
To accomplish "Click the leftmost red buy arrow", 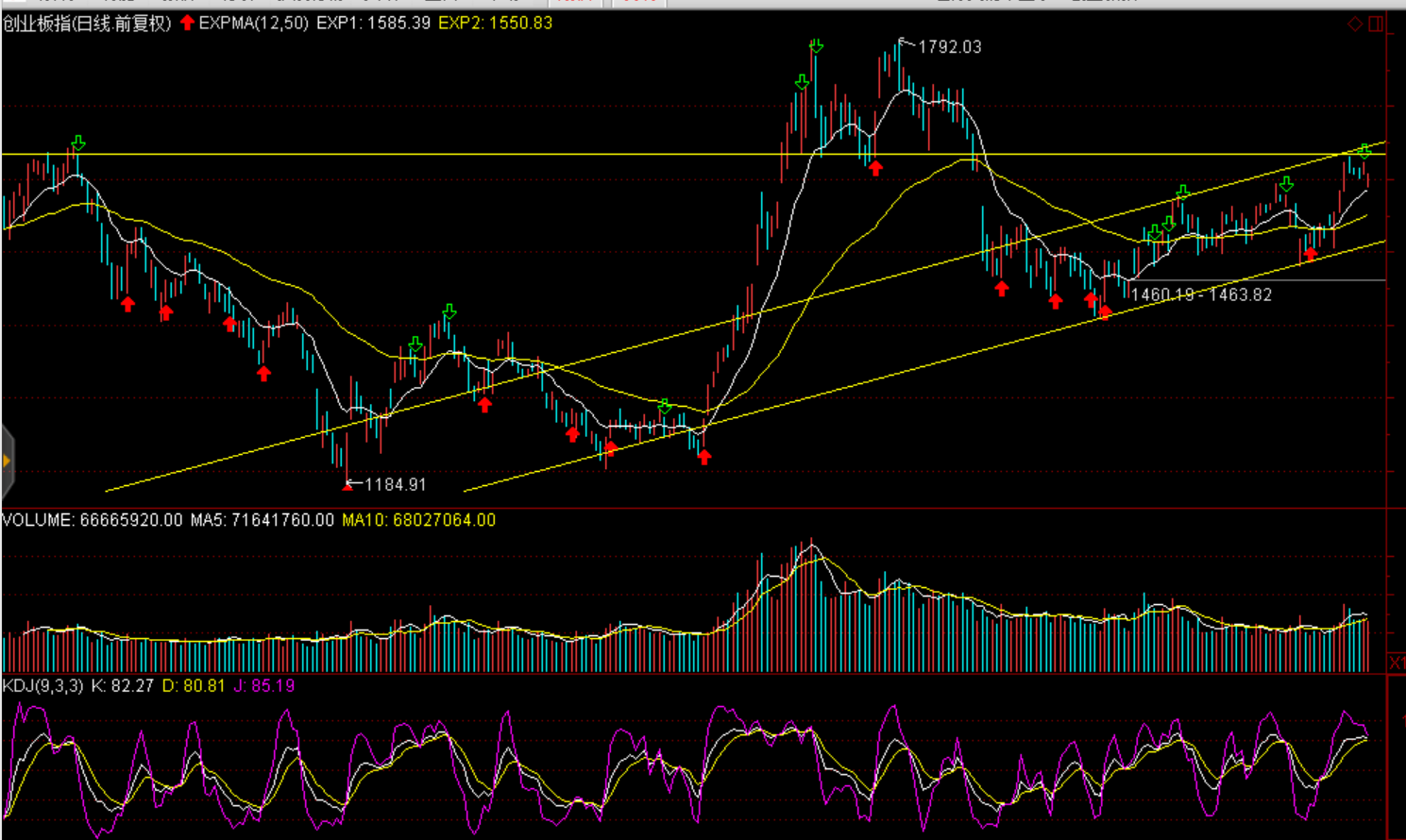I will click(127, 304).
